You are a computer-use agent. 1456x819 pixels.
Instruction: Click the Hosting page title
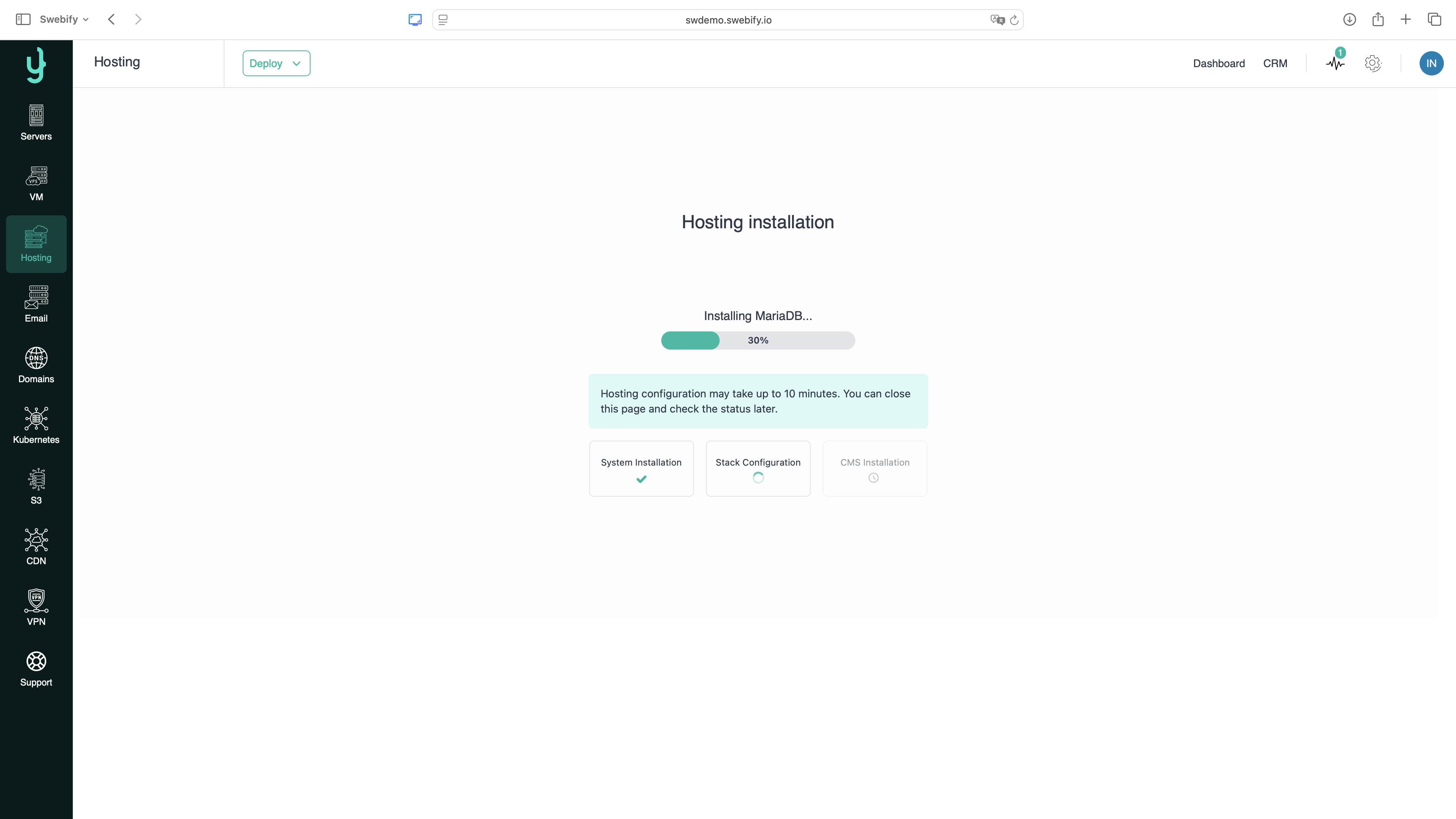pos(117,61)
